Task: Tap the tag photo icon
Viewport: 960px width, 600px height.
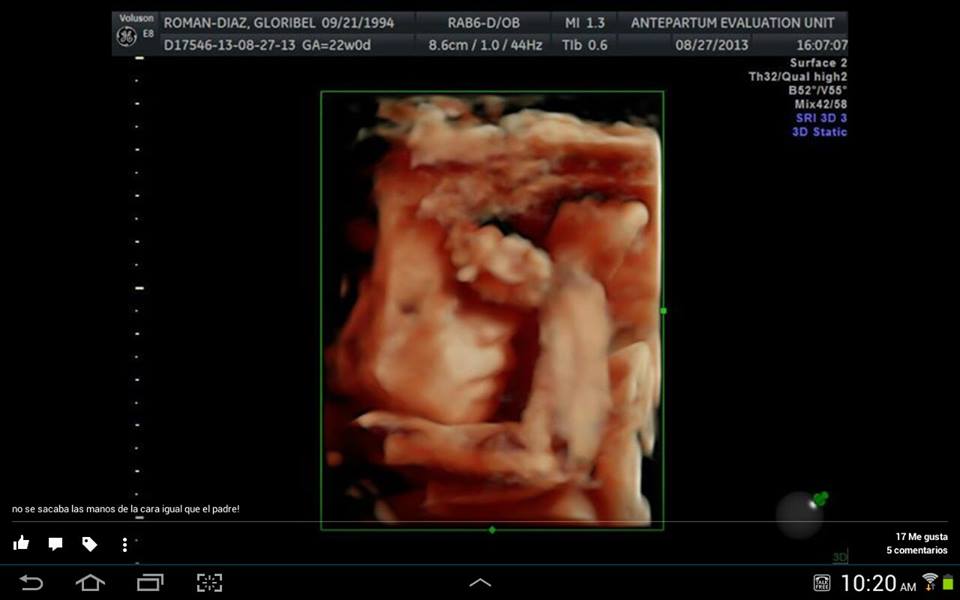Action: click(x=89, y=544)
